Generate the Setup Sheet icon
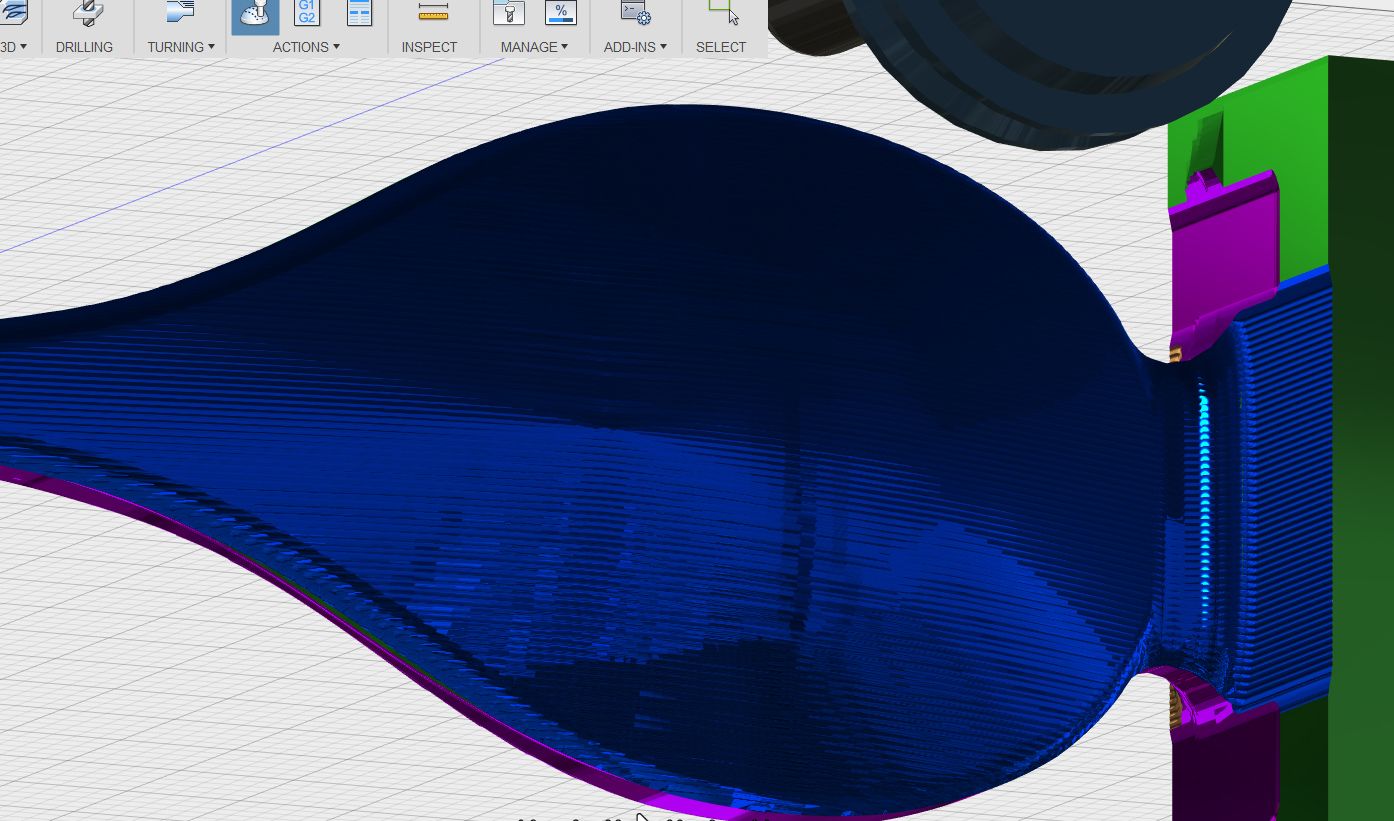 coord(359,13)
